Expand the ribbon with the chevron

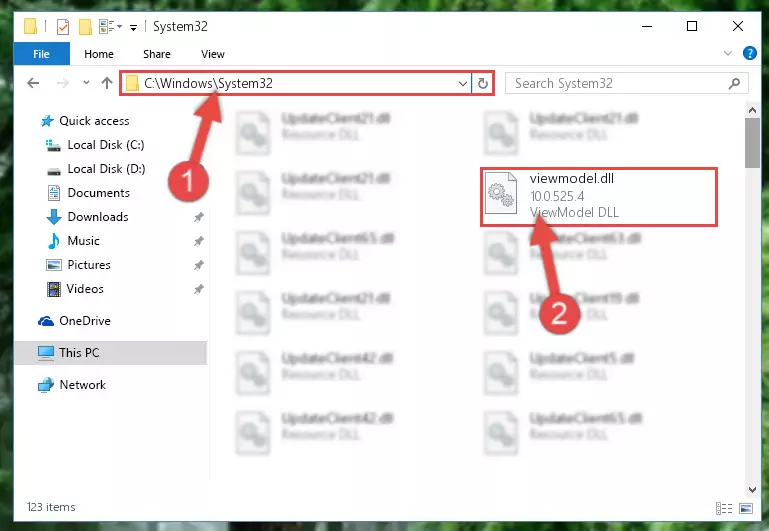pos(728,53)
